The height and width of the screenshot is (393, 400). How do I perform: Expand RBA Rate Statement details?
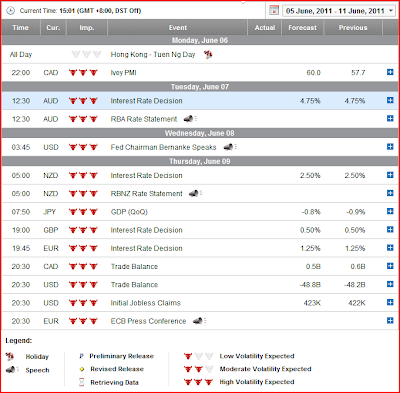point(390,118)
